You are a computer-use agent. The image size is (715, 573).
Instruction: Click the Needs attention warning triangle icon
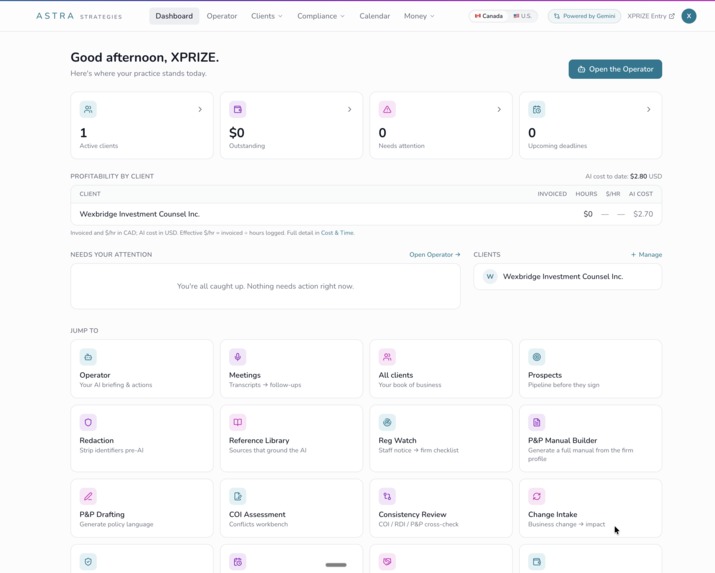(387, 109)
